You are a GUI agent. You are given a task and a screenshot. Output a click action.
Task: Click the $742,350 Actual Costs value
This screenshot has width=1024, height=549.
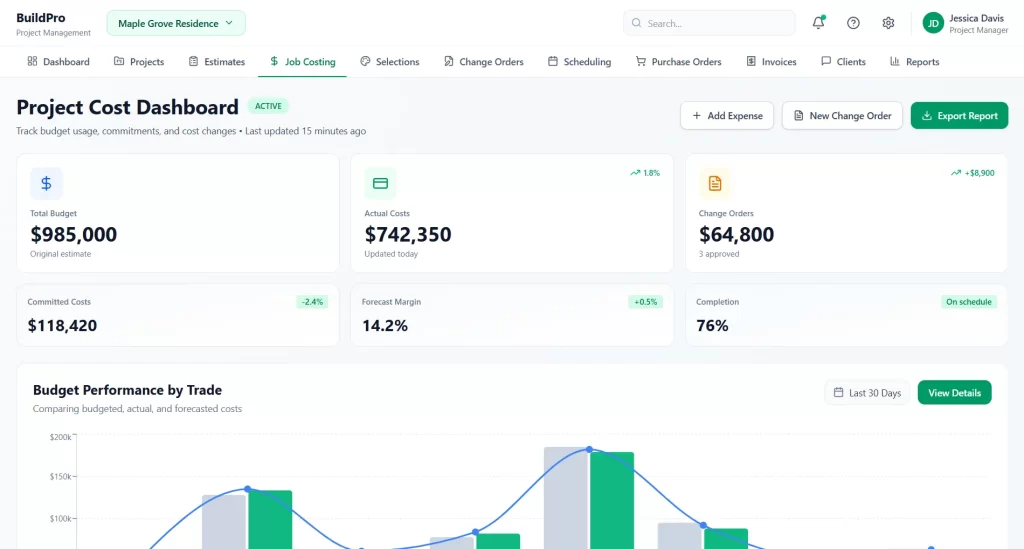(x=408, y=234)
